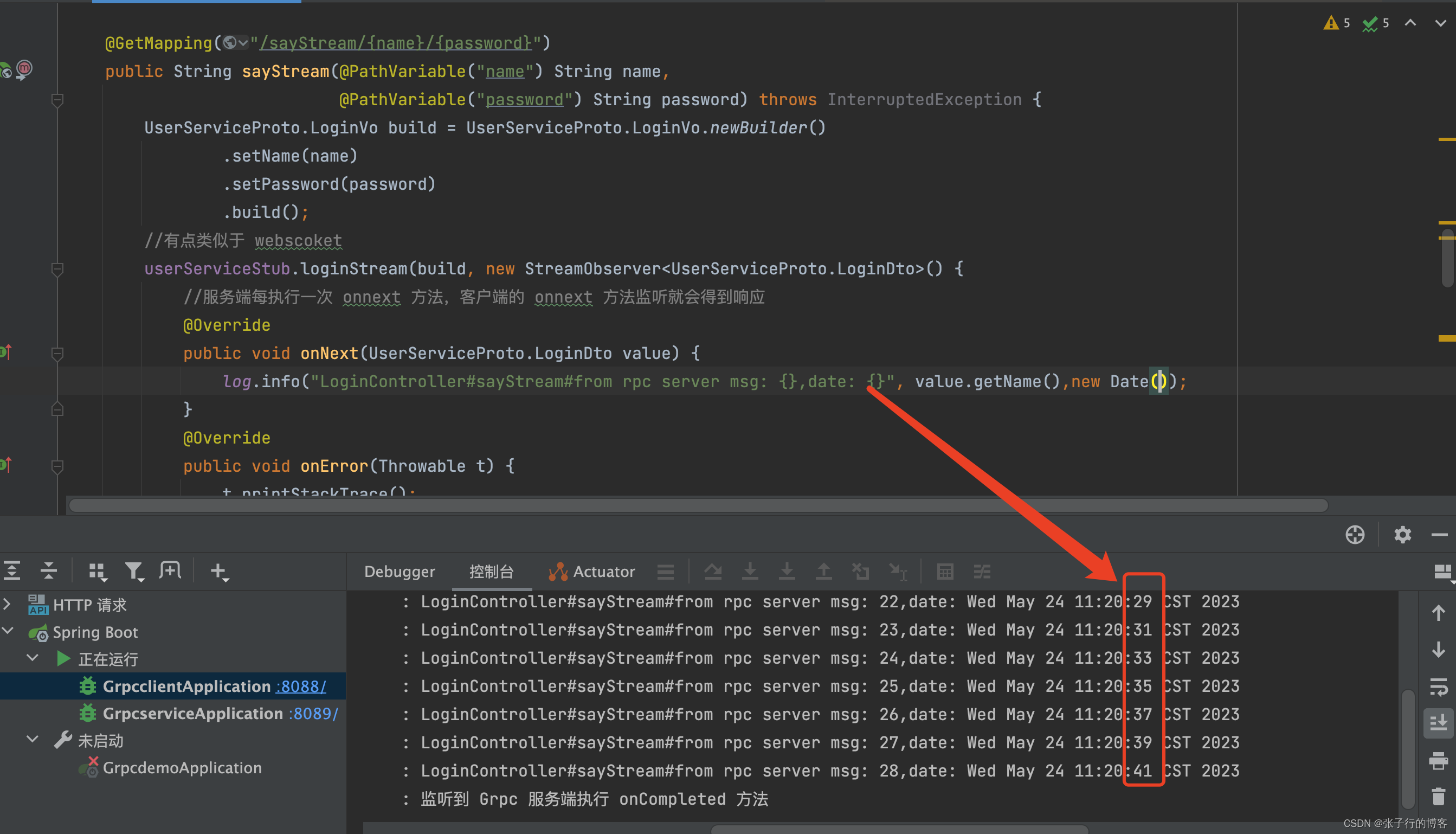Go to next highlighted error arrow

pos(1440,23)
